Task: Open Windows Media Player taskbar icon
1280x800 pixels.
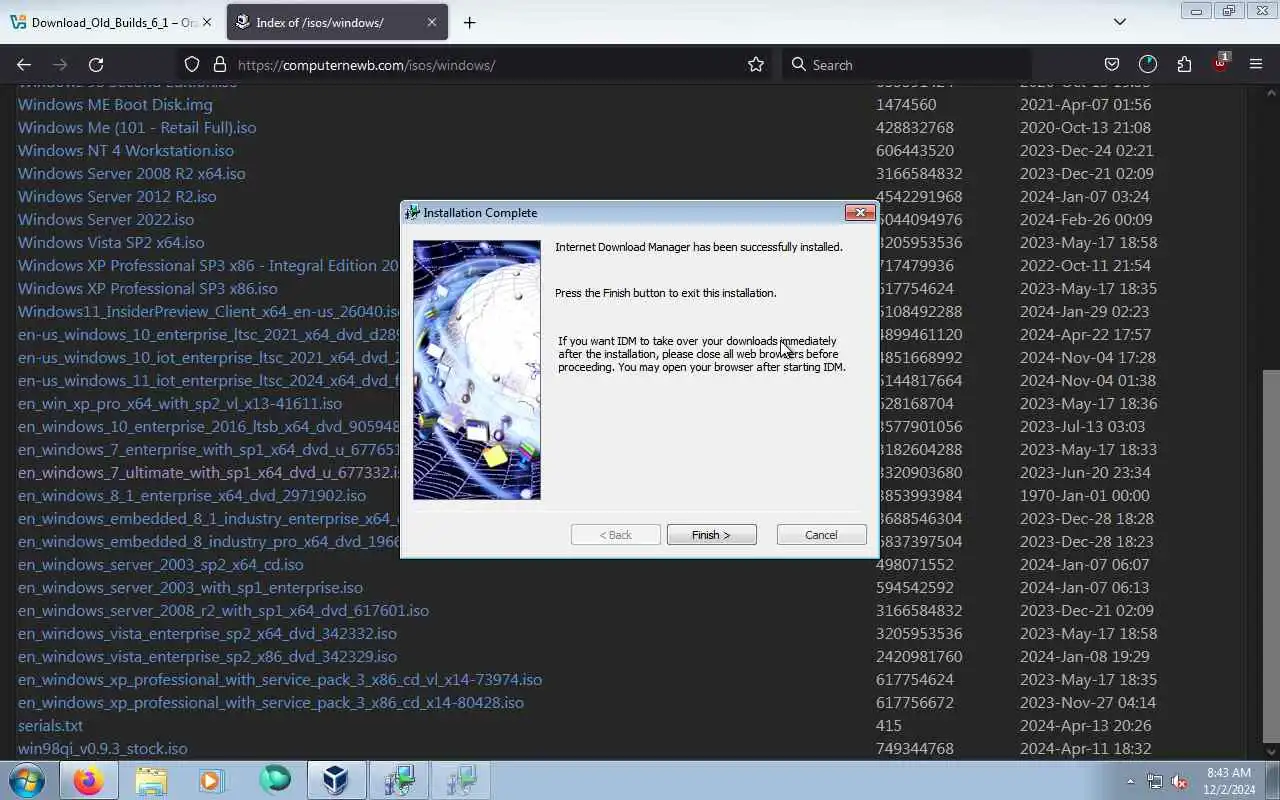Action: [212, 780]
